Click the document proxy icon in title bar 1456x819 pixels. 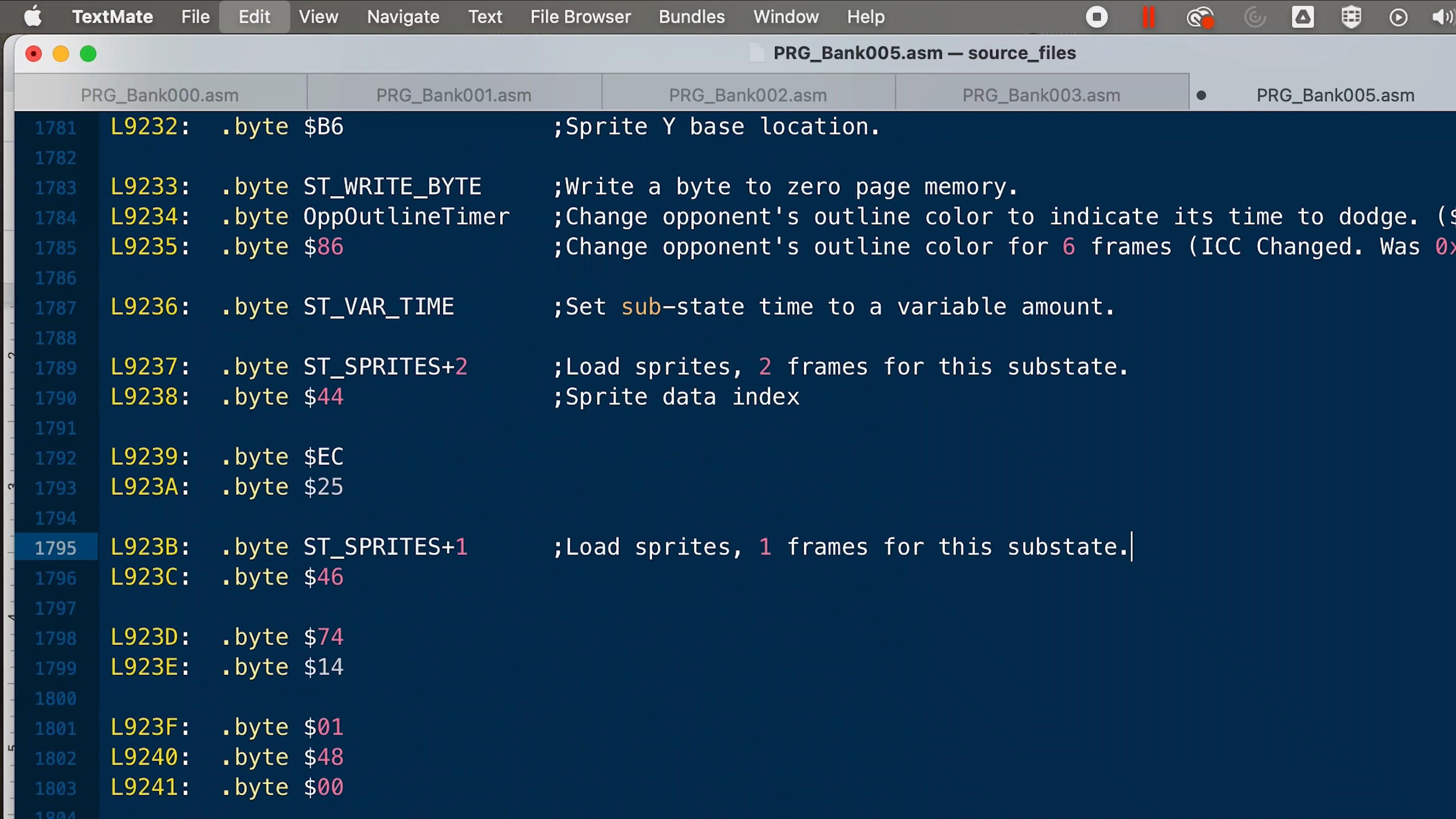coord(756,53)
